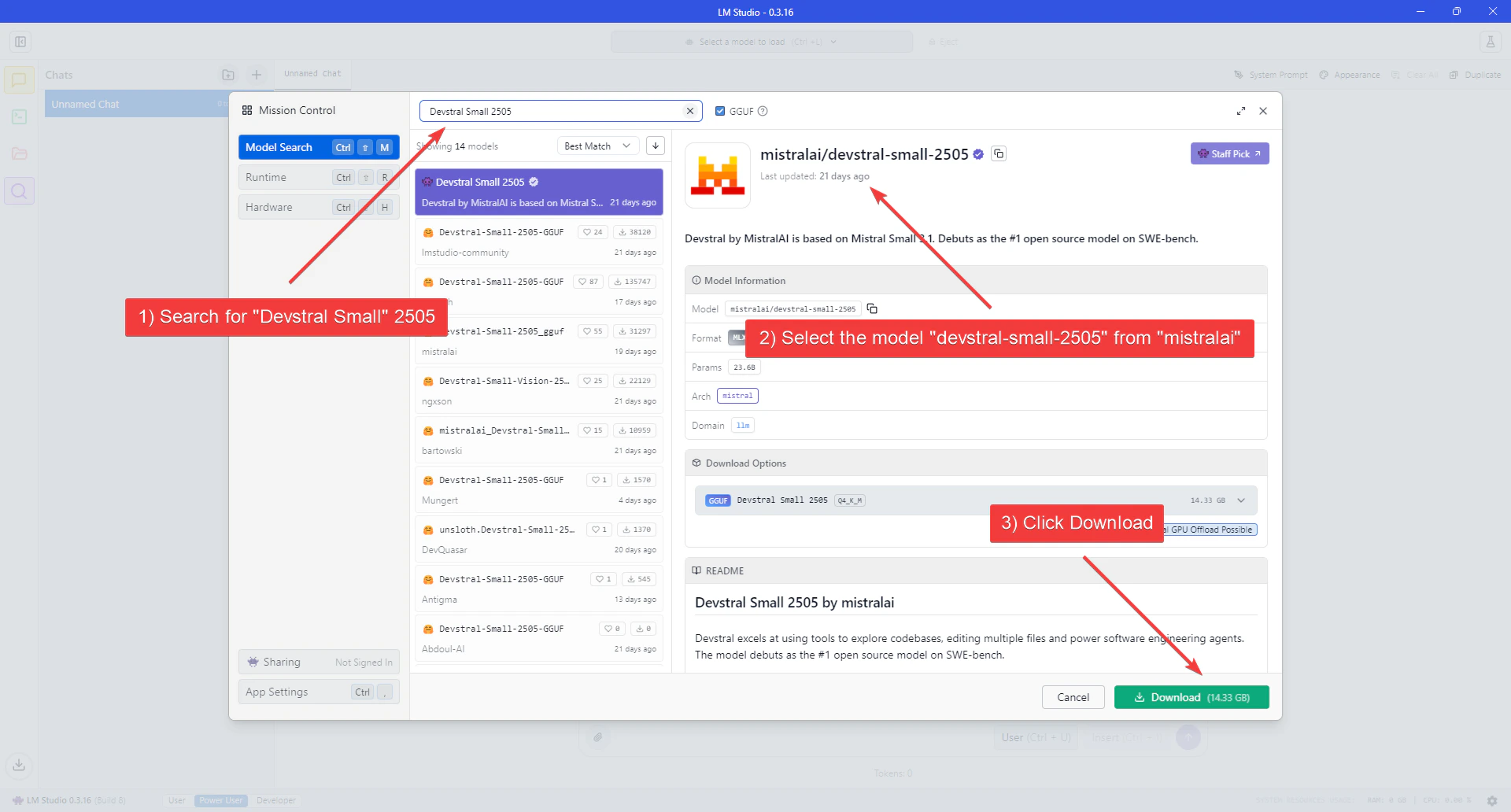Open Discover search icon in sidebar
The height and width of the screenshot is (812, 1511).
click(x=19, y=190)
